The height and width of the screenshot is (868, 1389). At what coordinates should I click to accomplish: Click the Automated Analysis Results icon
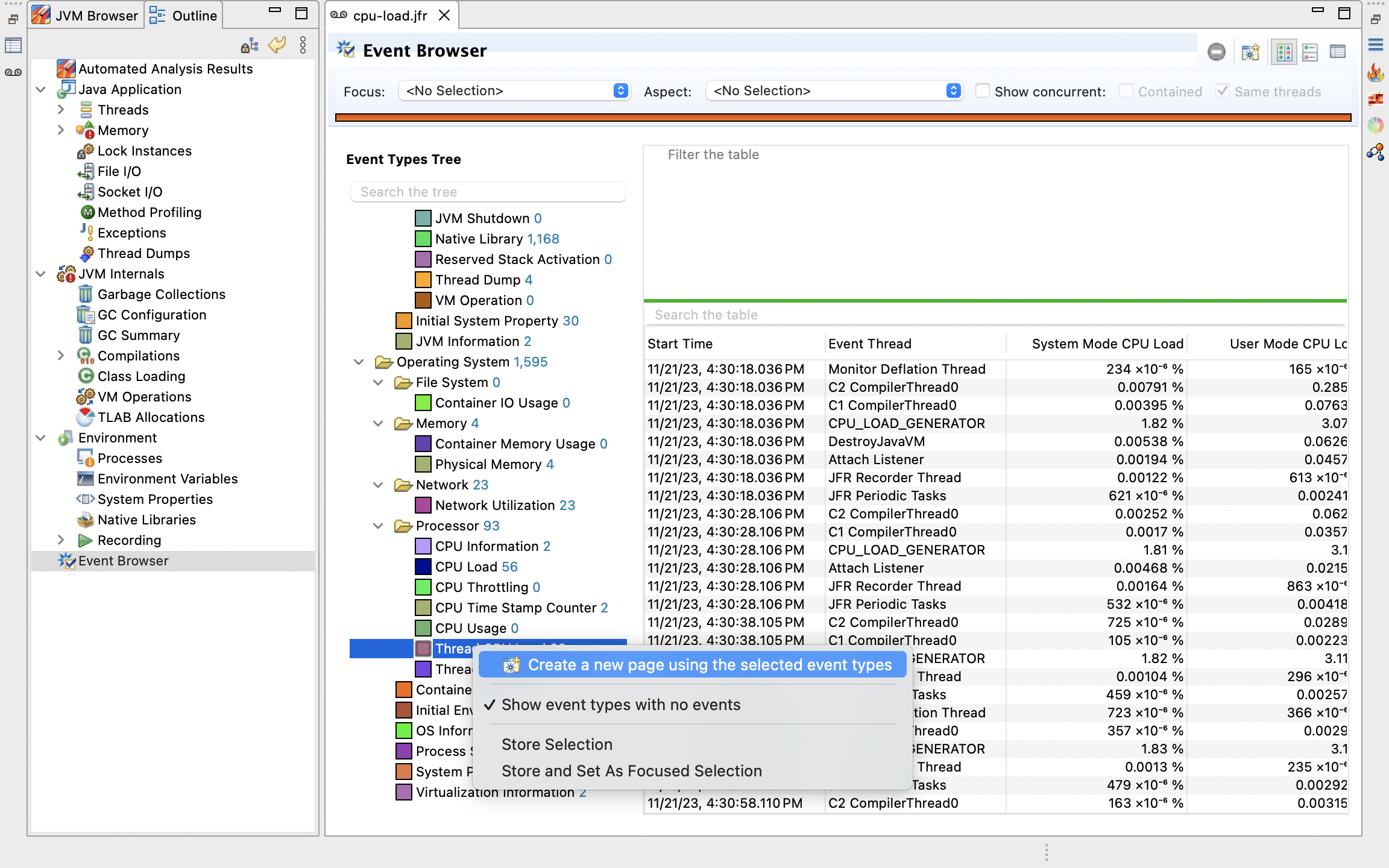click(66, 69)
